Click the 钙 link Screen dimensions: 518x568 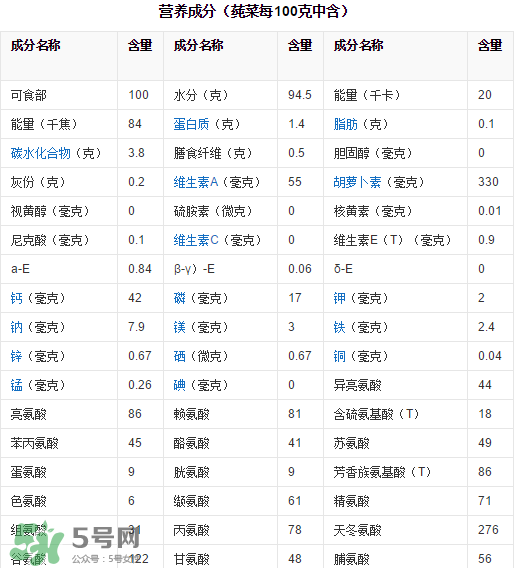coord(16,298)
